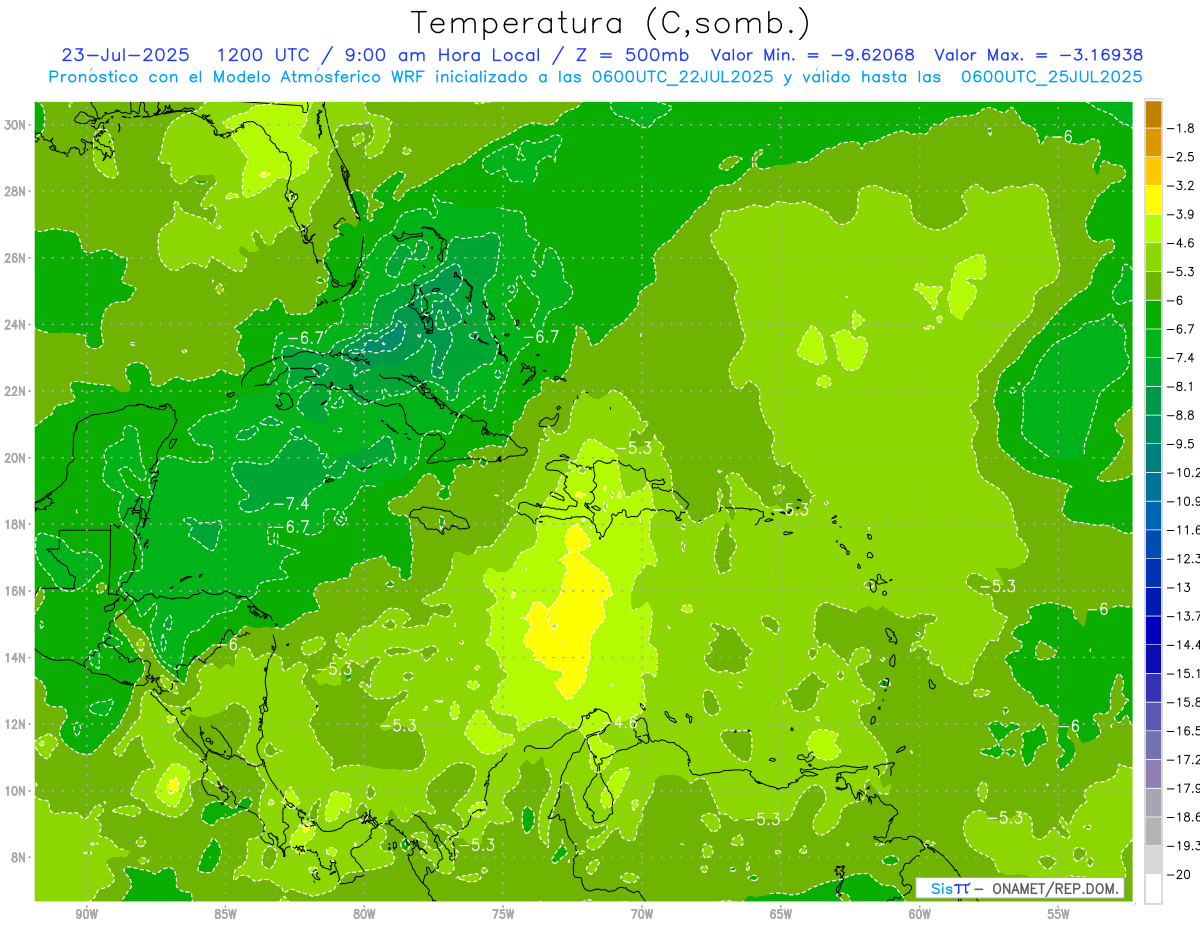Click the bright yellow colorbar swatch below -3.2

click(x=1153, y=200)
